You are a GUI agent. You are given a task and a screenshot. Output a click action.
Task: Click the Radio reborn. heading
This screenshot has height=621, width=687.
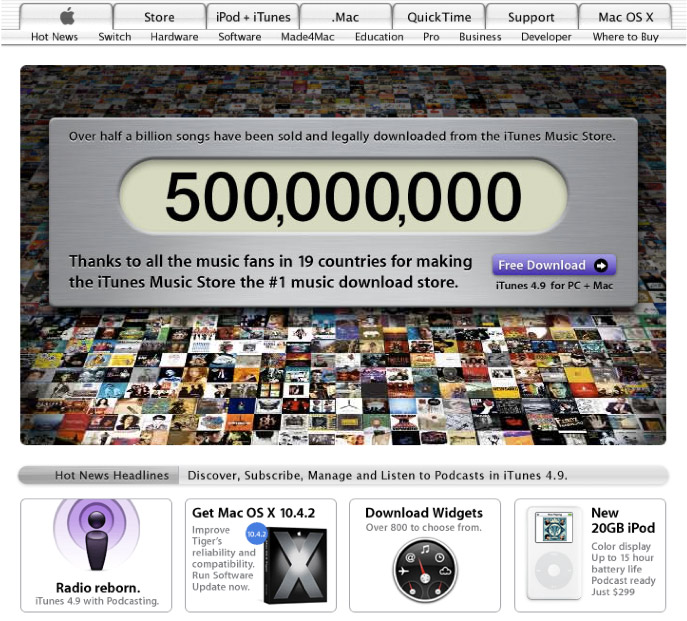[98, 588]
